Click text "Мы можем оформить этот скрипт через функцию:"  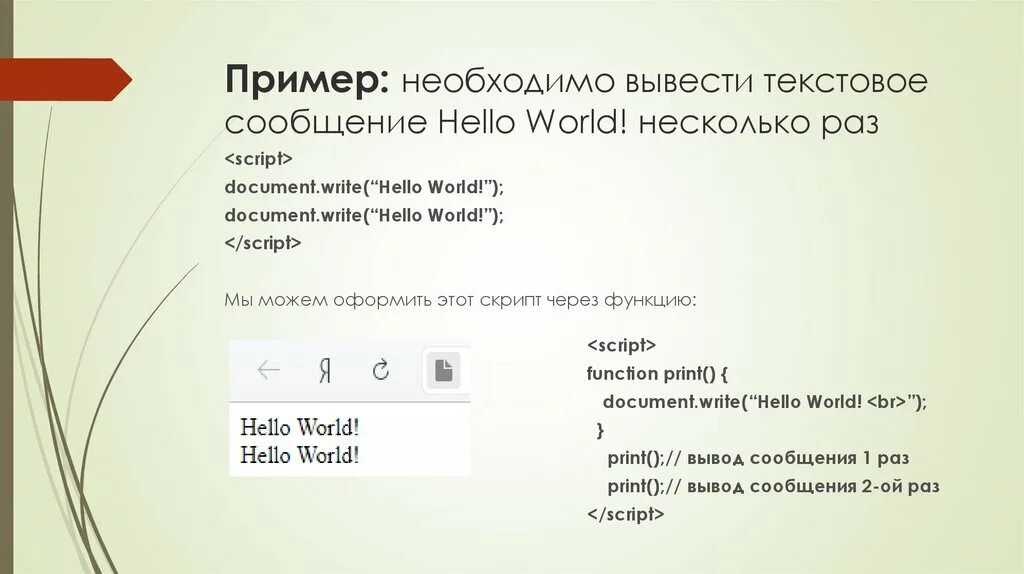click(460, 300)
